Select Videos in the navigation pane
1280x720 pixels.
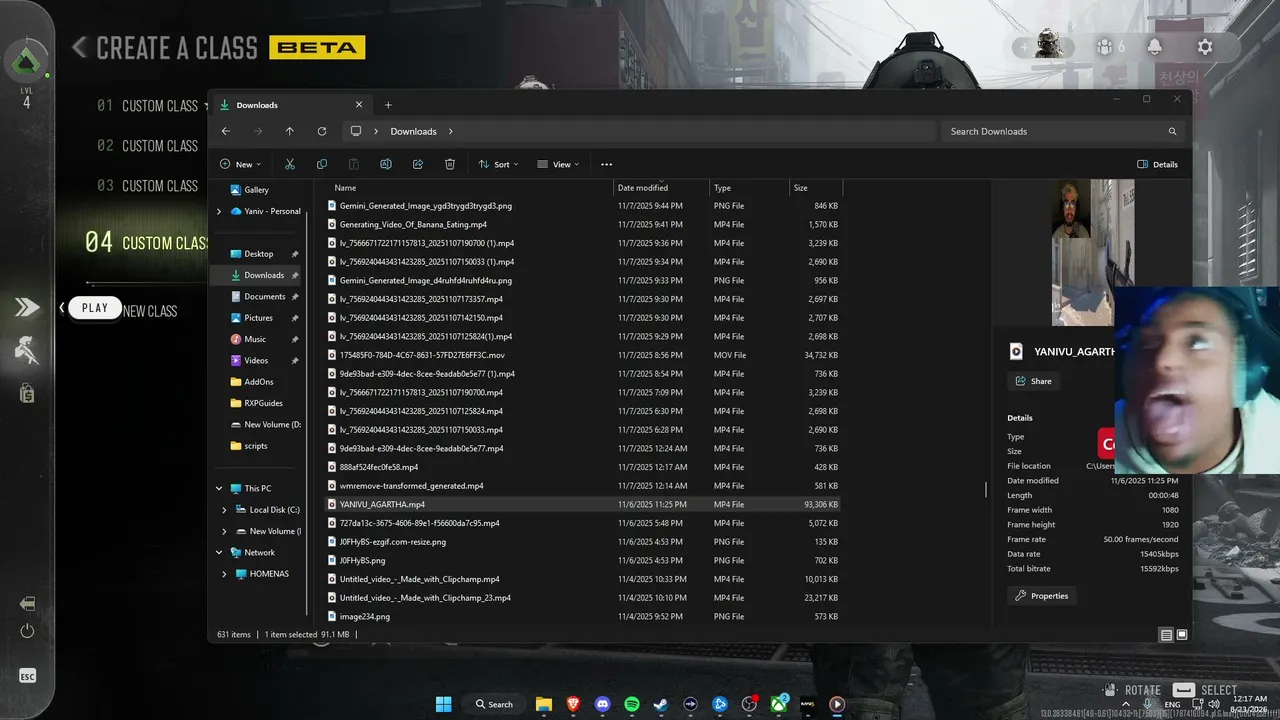[x=256, y=361]
